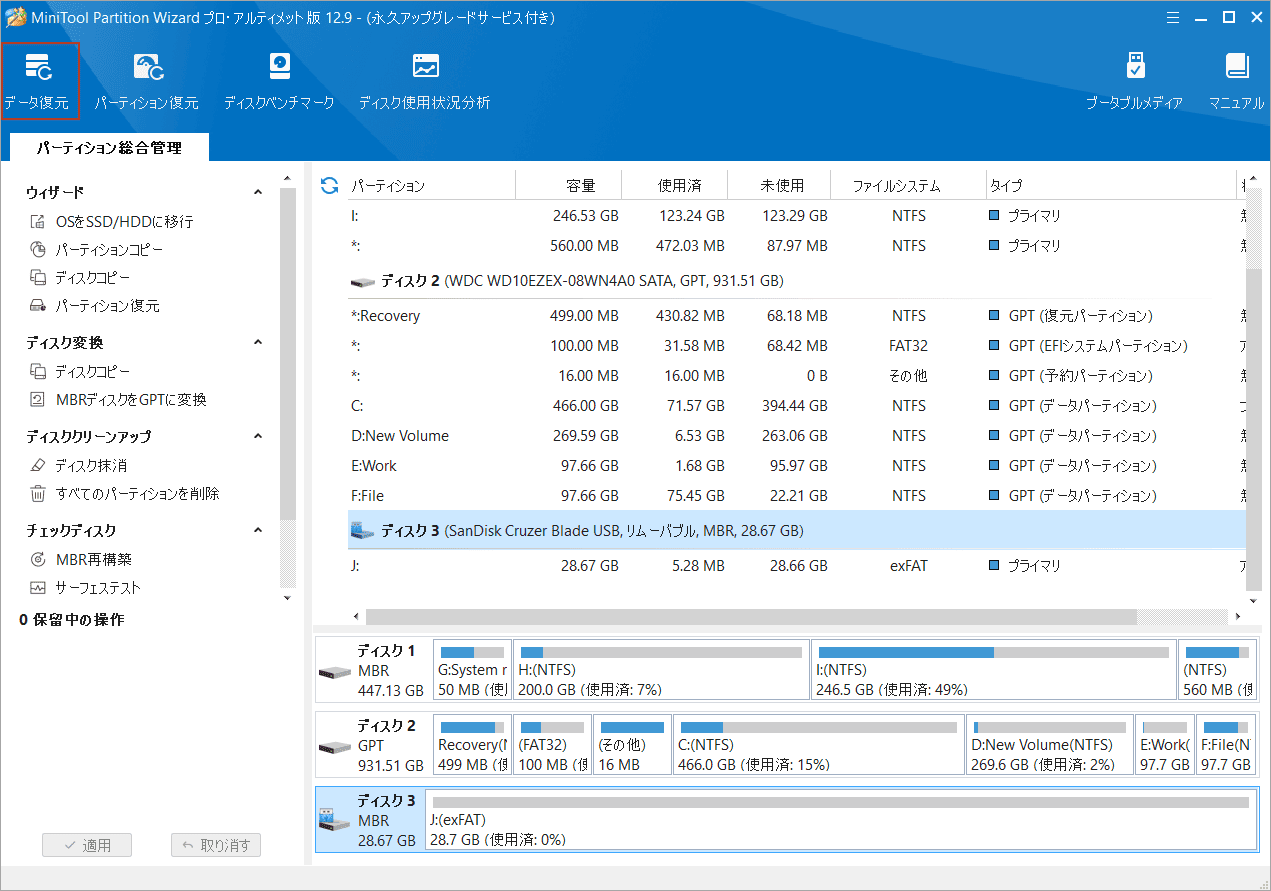Select the *:Recovery partition row
1271x891 pixels.
click(x=797, y=316)
